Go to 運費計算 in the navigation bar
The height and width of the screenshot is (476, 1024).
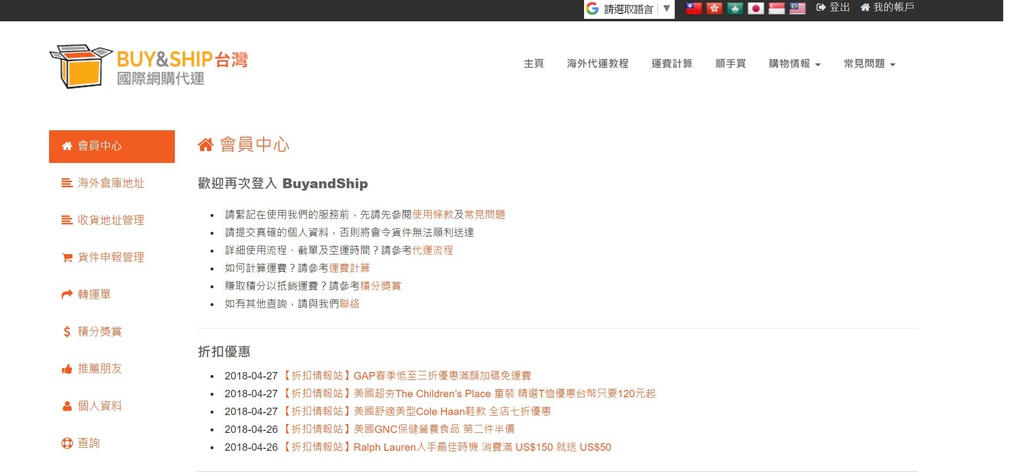[671, 64]
